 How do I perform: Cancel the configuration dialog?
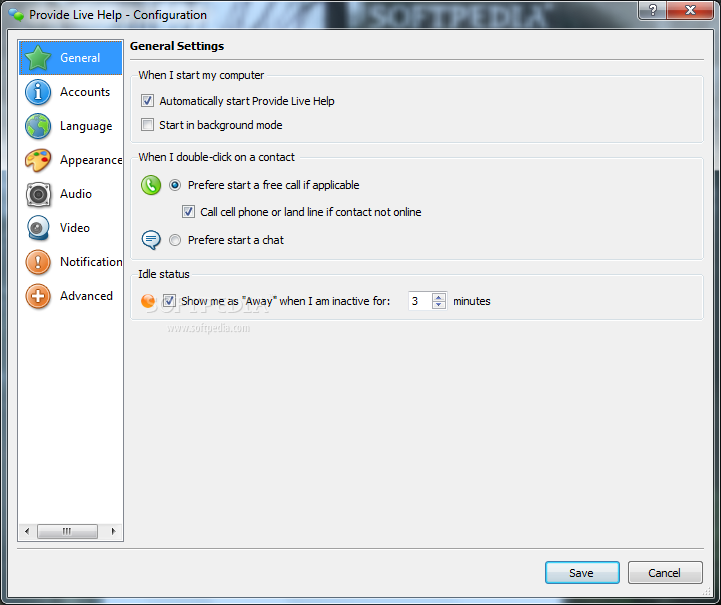pyautogui.click(x=665, y=573)
